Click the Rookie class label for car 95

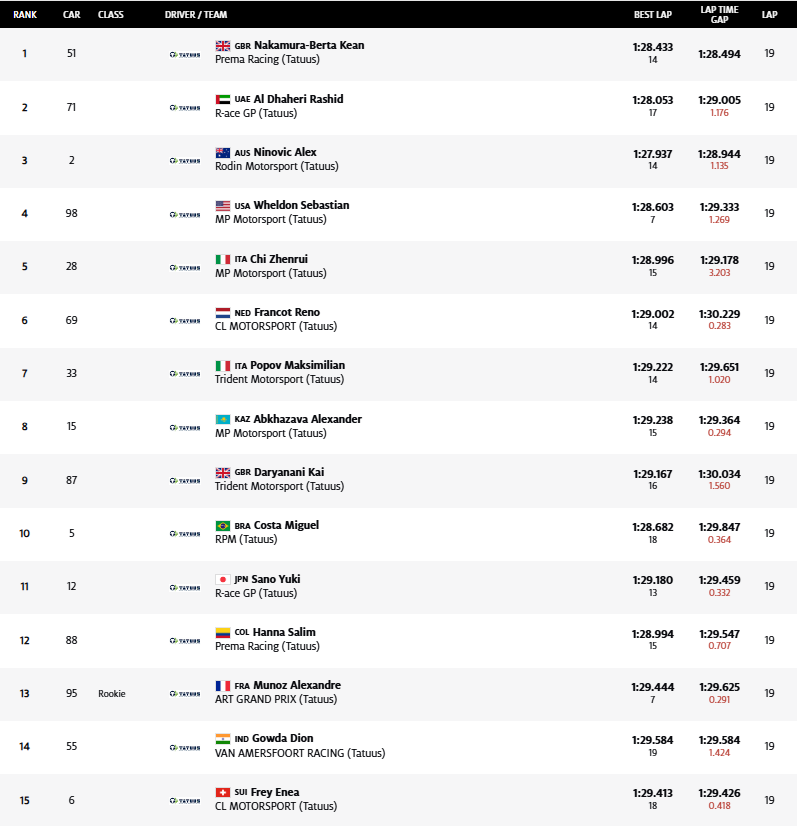coord(112,694)
